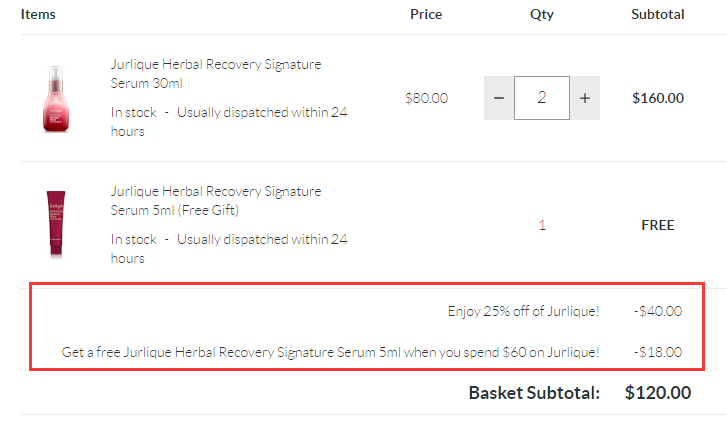Open the Serum 5ml (Free Gift) product link

(216, 200)
